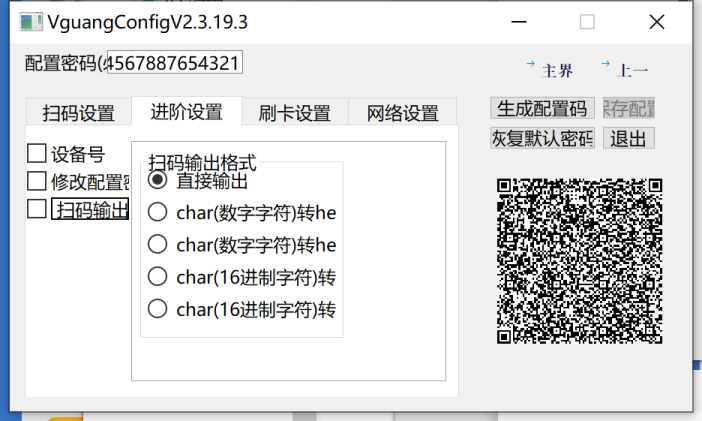The image size is (702, 421).
Task: Click the 生成配置码 button
Action: point(542,108)
